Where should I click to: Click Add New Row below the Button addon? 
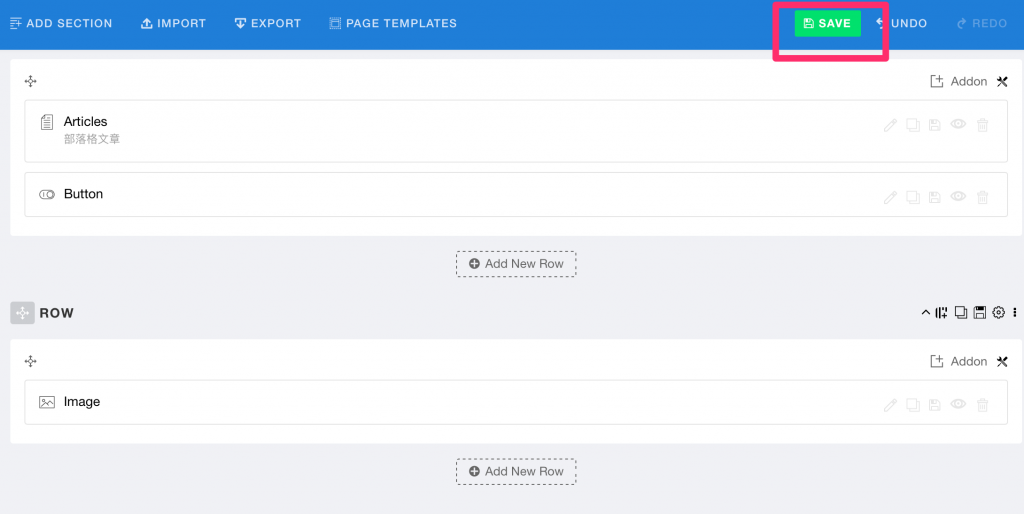[516, 264]
